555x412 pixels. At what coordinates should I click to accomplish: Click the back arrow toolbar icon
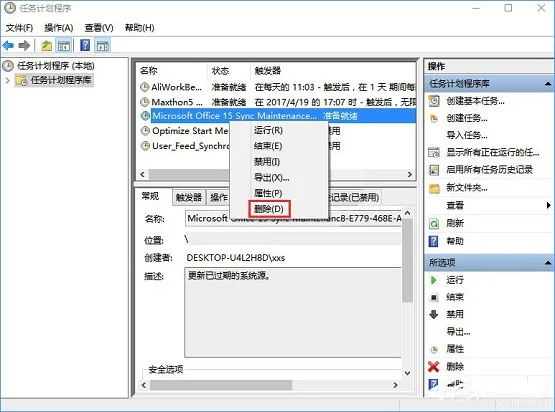click(x=8, y=45)
